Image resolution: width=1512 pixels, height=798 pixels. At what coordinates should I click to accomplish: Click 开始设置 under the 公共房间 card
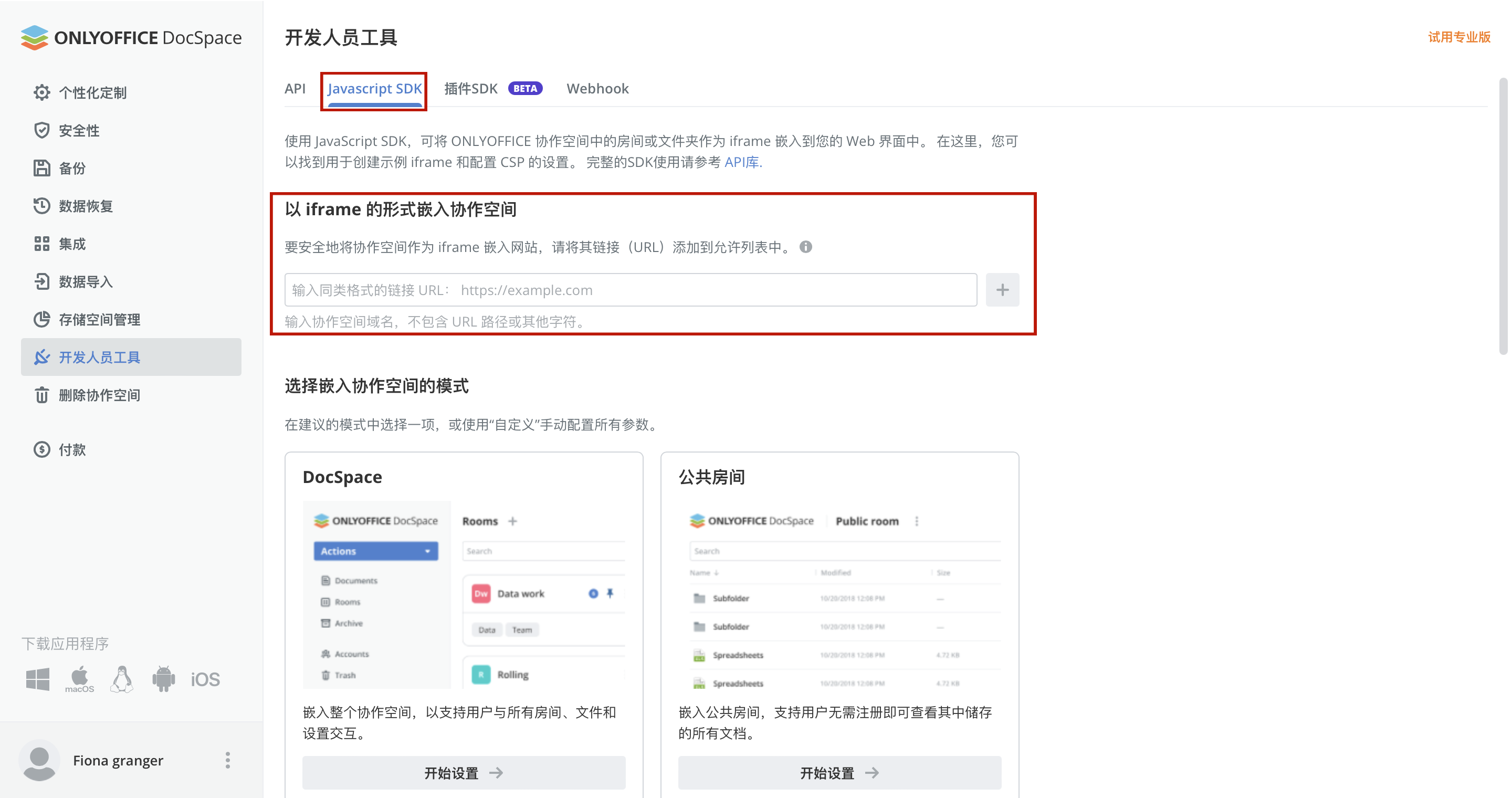tap(840, 773)
